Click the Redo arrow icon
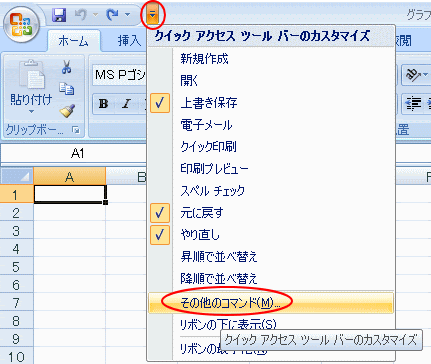431x364 pixels. coord(112,15)
